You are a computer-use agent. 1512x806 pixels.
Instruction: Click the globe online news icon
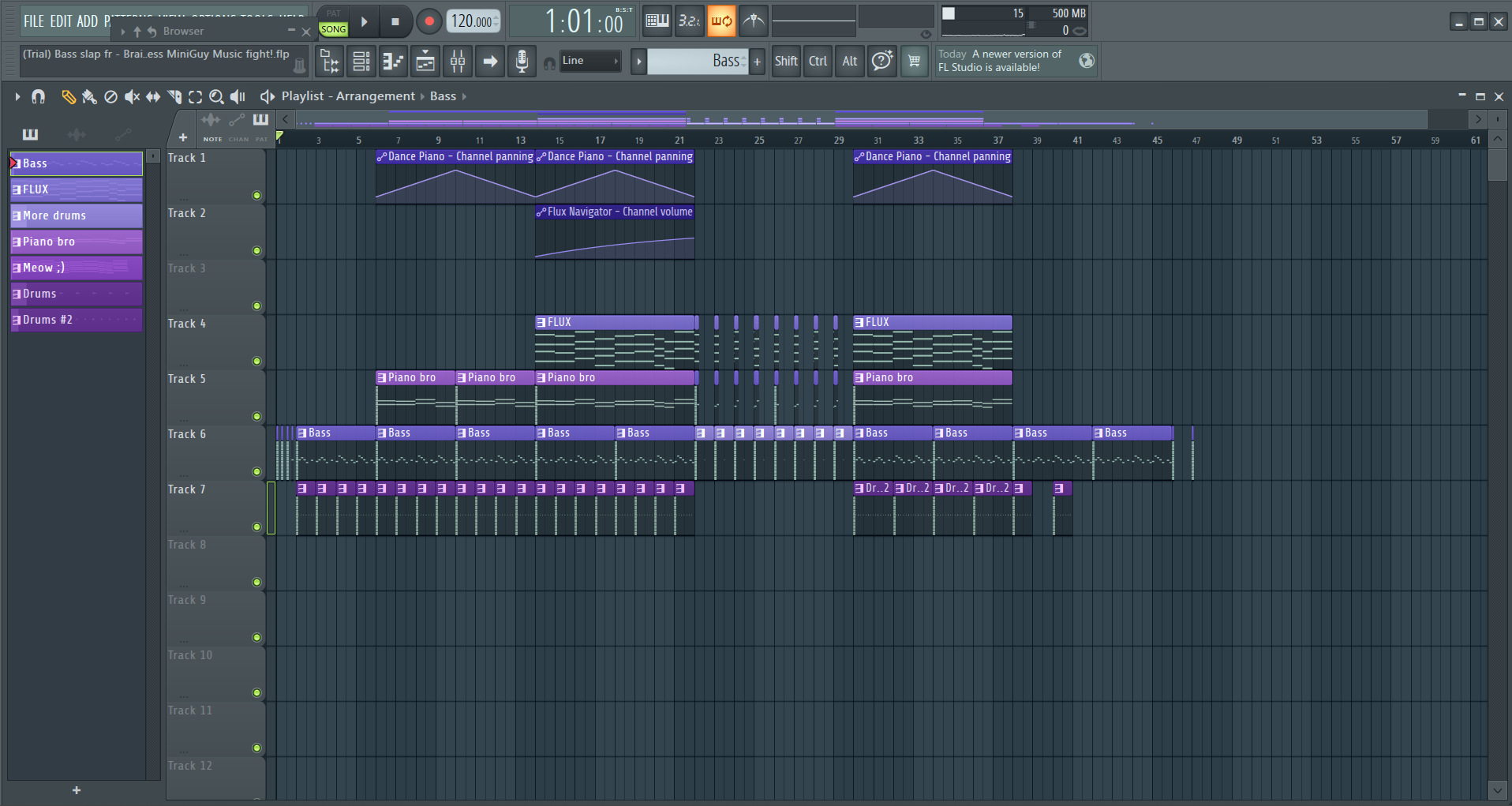pos(1087,61)
